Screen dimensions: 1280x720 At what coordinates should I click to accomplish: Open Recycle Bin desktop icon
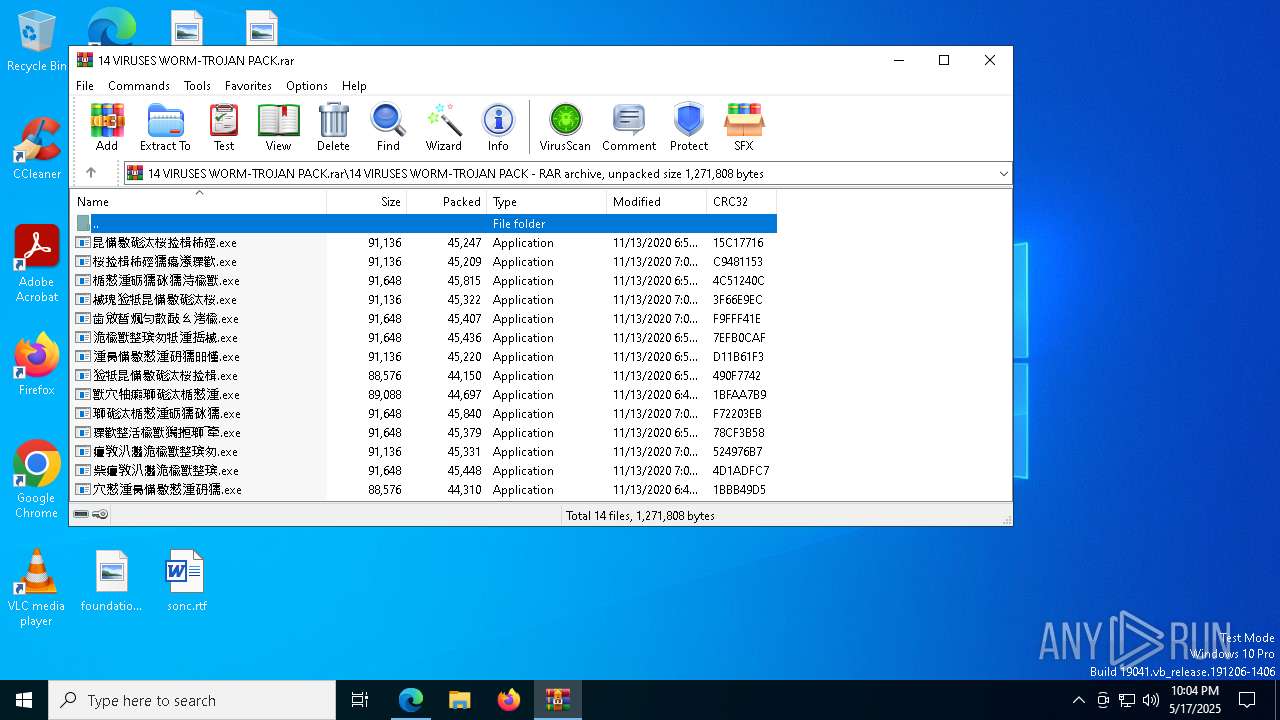coord(37,41)
